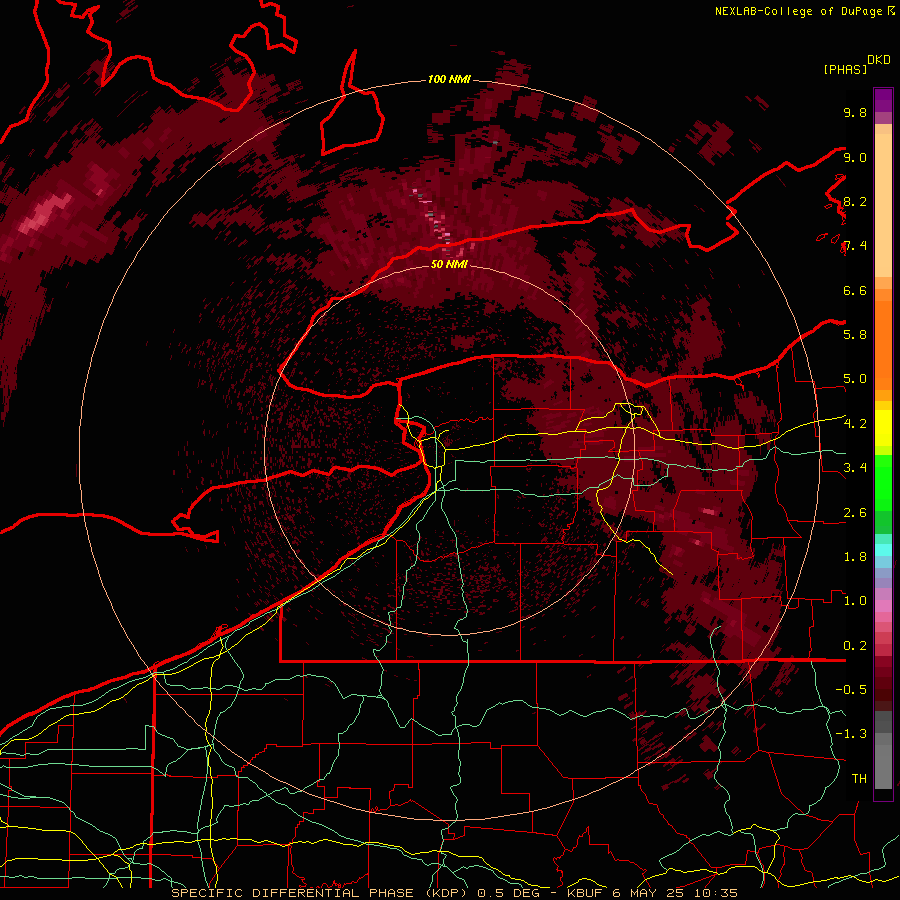Click the 2.6 scale value
Viewport: 900px width, 900px height.
pos(855,513)
